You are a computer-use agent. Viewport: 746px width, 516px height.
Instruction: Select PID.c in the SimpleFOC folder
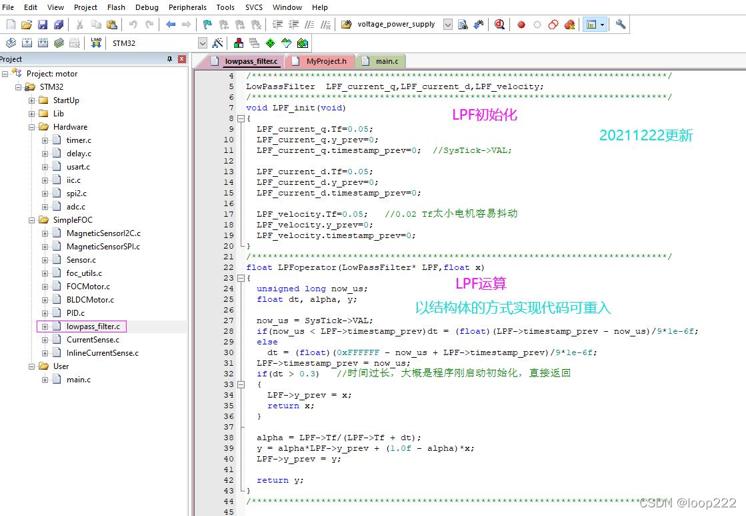pyautogui.click(x=75, y=313)
